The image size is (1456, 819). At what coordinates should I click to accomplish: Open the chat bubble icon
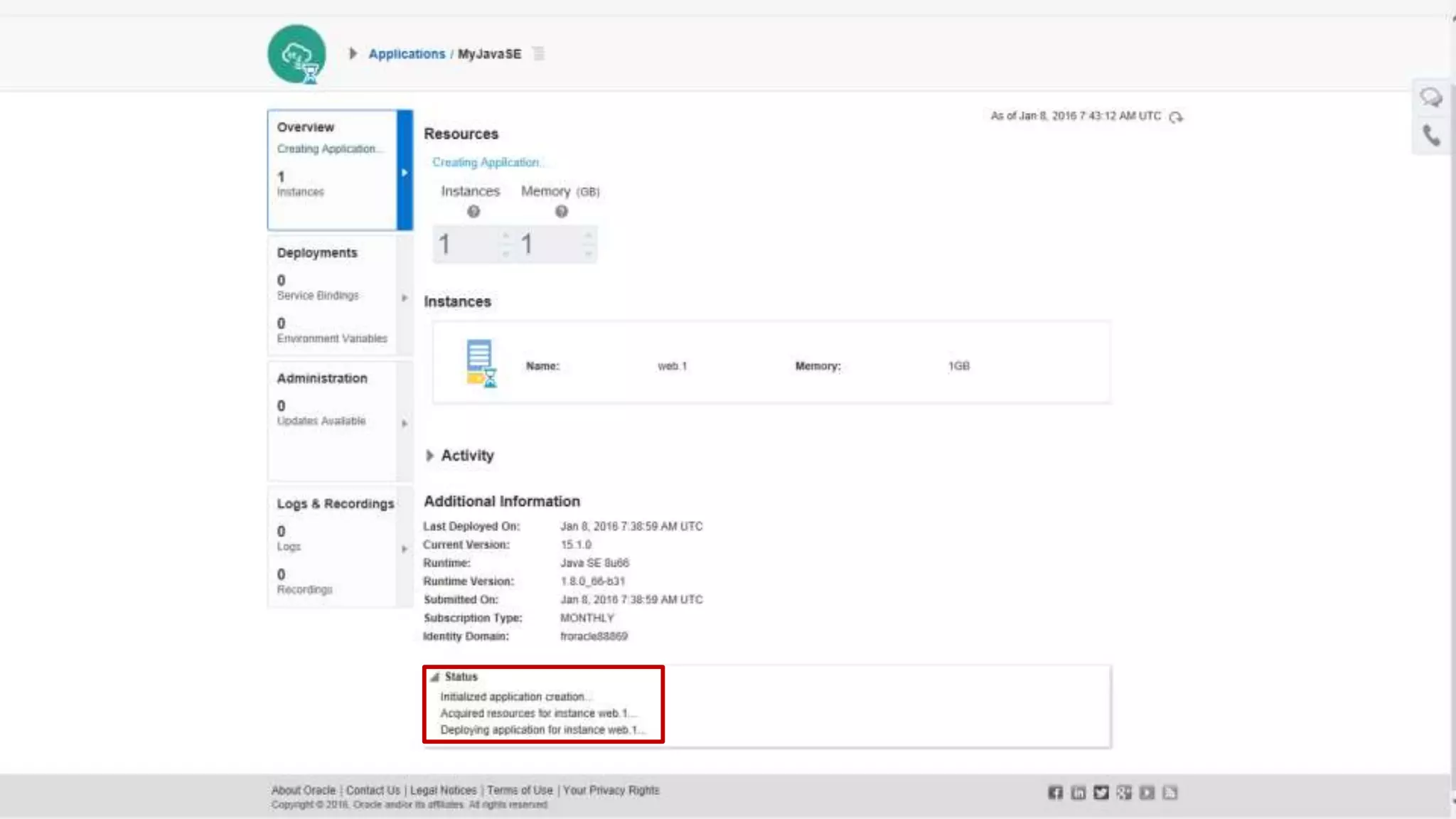click(x=1430, y=97)
